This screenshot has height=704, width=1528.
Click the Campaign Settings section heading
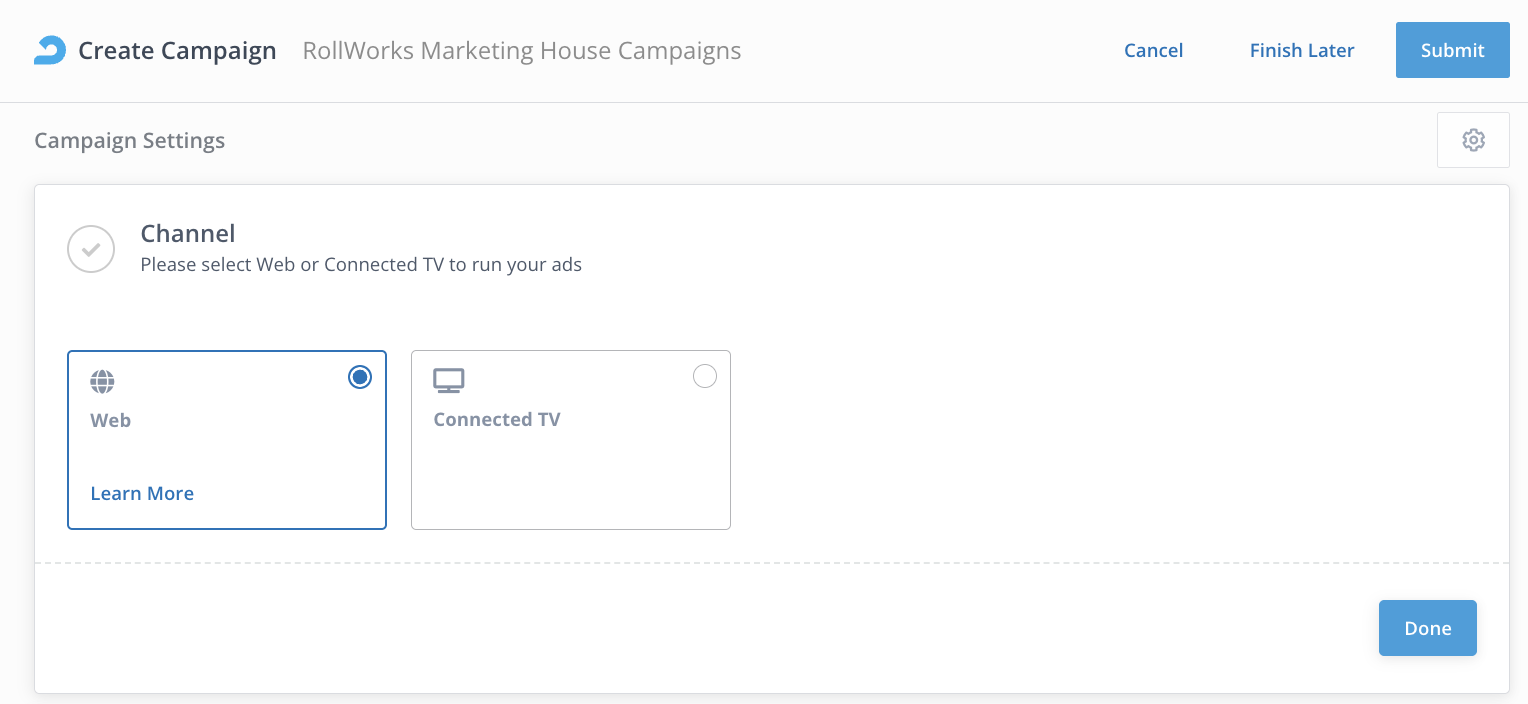[x=129, y=140]
